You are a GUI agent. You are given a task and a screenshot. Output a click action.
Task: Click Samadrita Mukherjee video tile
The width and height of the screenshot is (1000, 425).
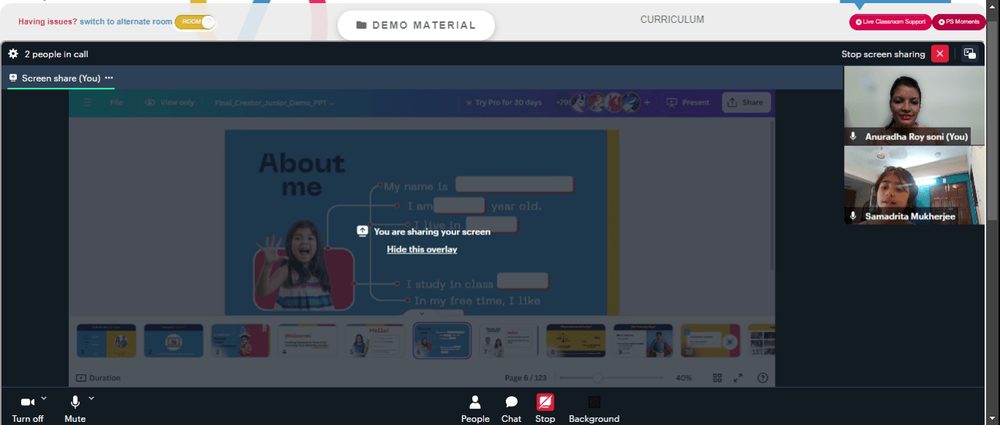(914, 185)
